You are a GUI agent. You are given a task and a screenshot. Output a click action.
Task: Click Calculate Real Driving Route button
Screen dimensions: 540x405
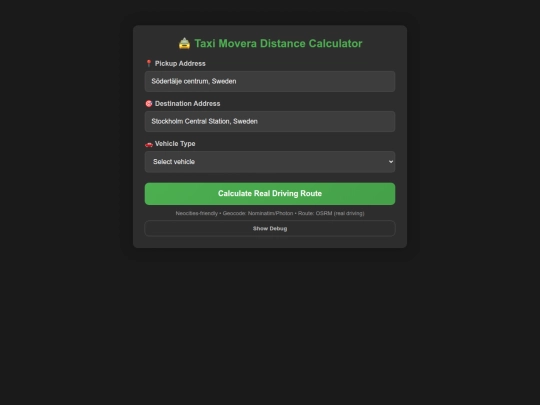270,194
